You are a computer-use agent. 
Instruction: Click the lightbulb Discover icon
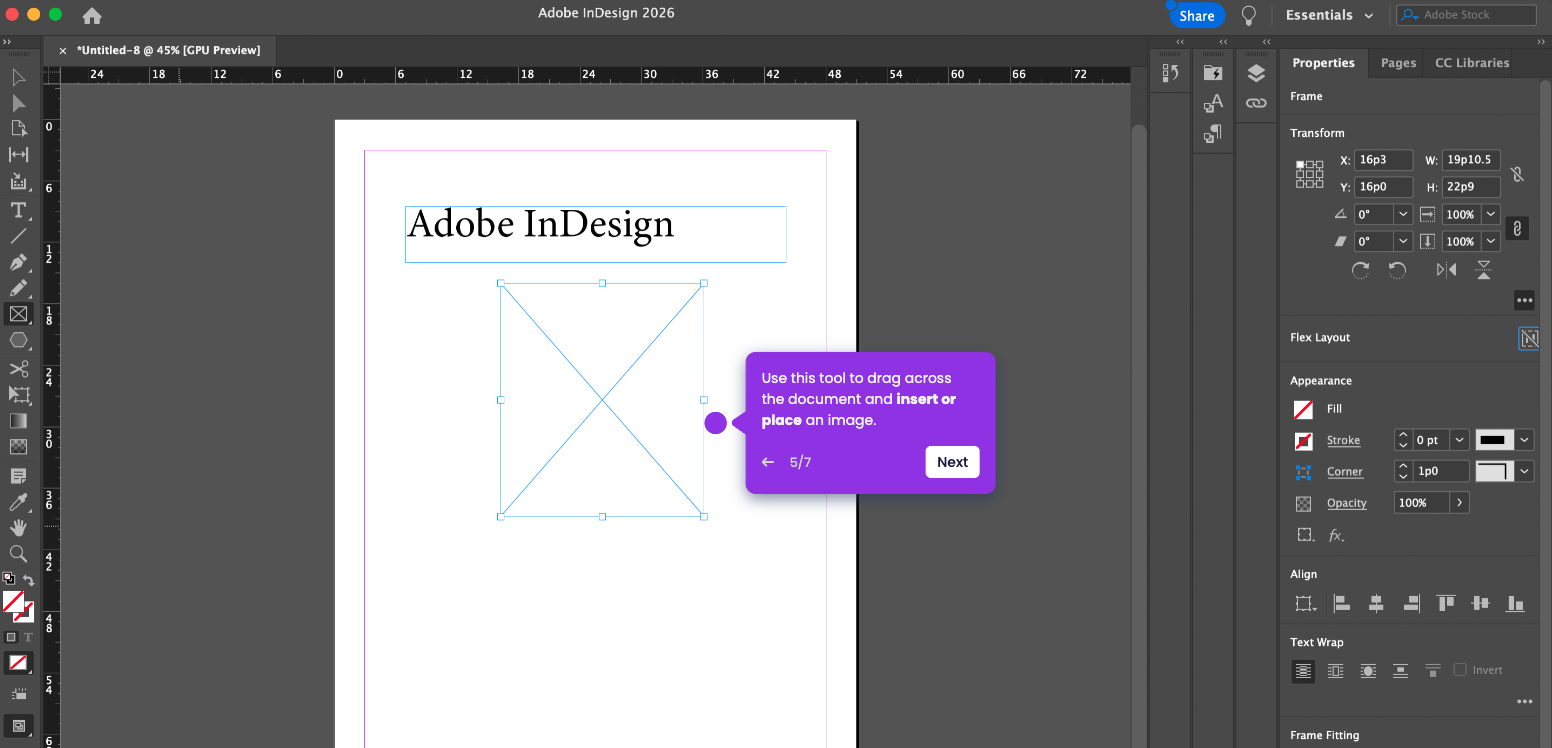click(x=1248, y=15)
